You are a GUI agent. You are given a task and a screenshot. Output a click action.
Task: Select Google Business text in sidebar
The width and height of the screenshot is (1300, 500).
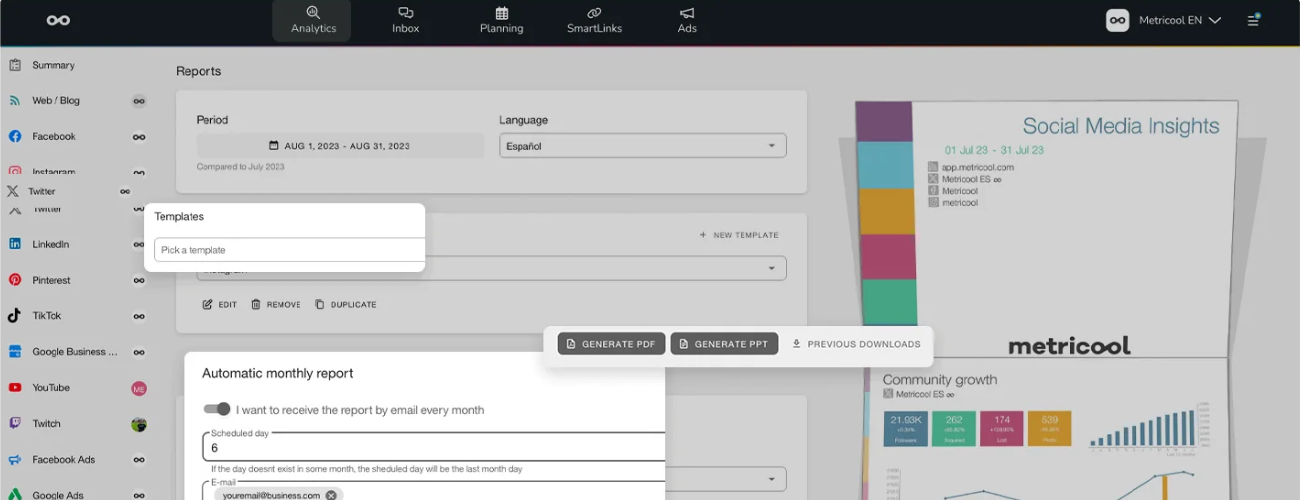tap(75, 352)
